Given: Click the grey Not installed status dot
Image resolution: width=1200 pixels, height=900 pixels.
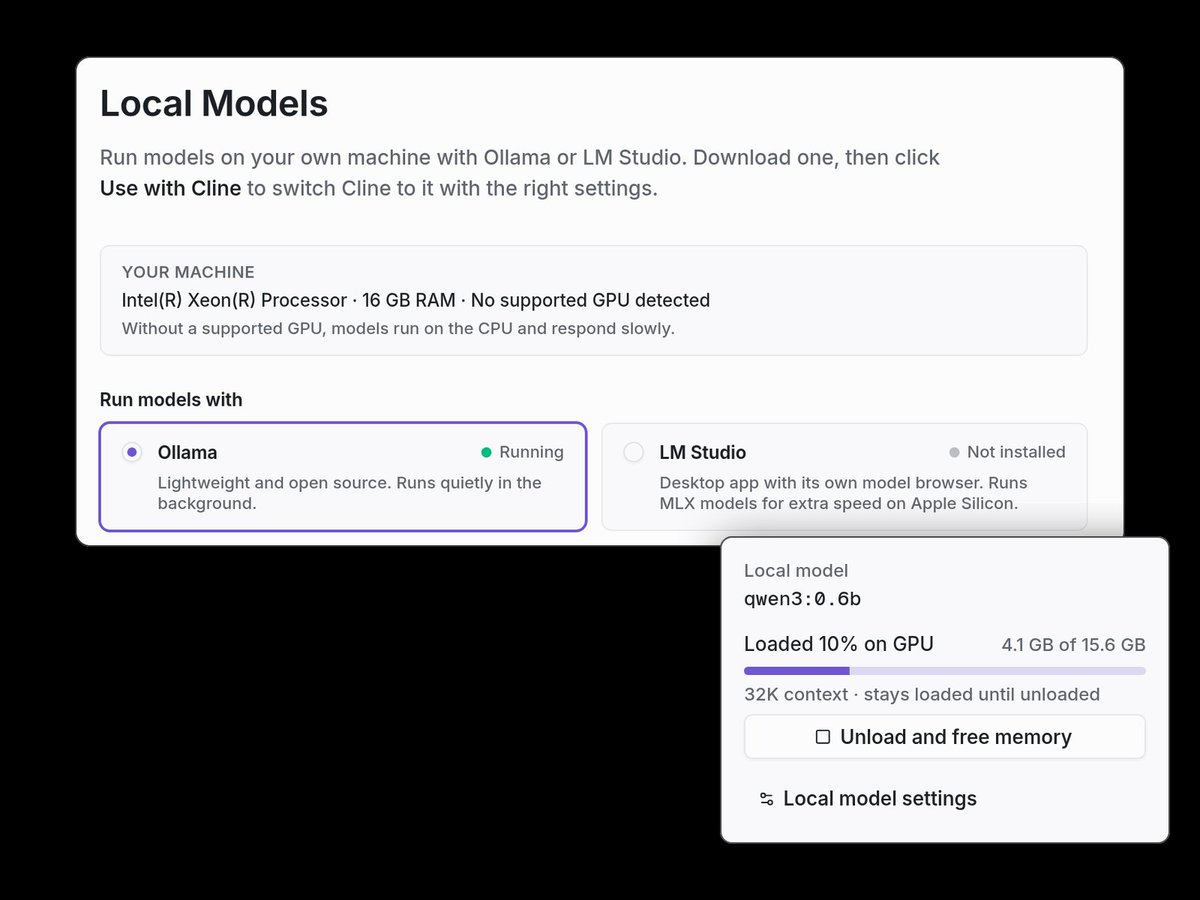Looking at the screenshot, I should tap(954, 452).
